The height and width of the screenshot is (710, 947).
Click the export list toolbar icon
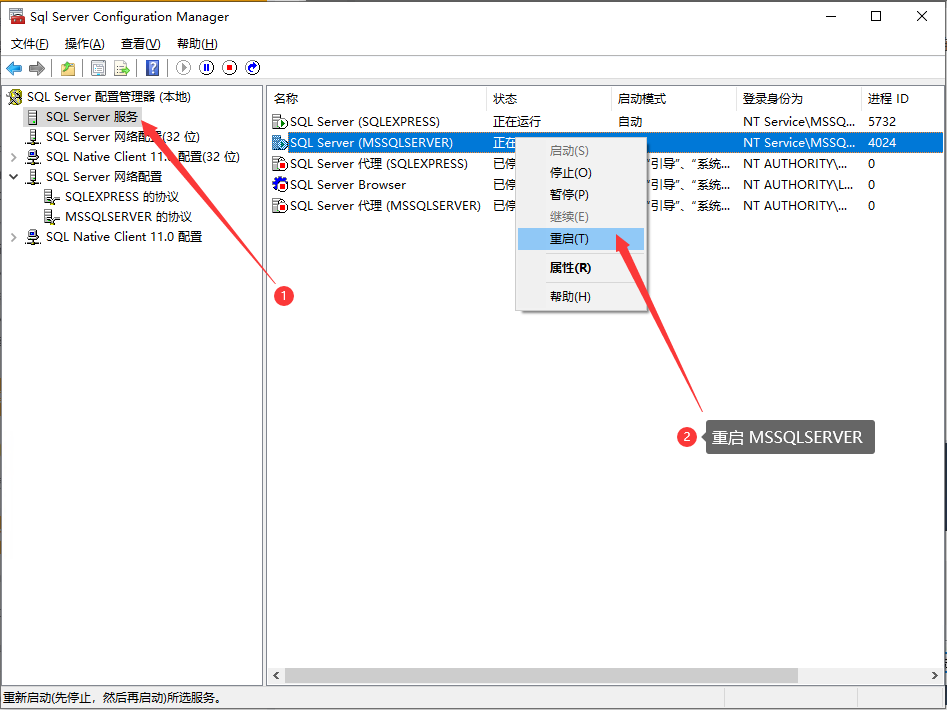coord(122,67)
